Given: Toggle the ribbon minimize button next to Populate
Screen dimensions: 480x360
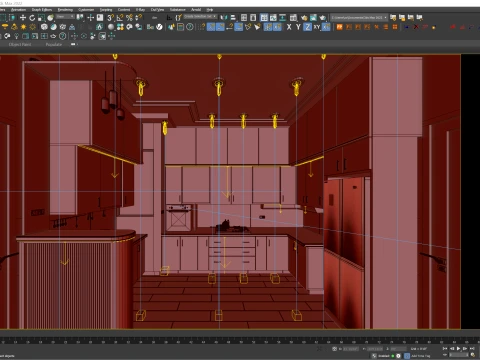Looking at the screenshot, I should coord(74,44).
